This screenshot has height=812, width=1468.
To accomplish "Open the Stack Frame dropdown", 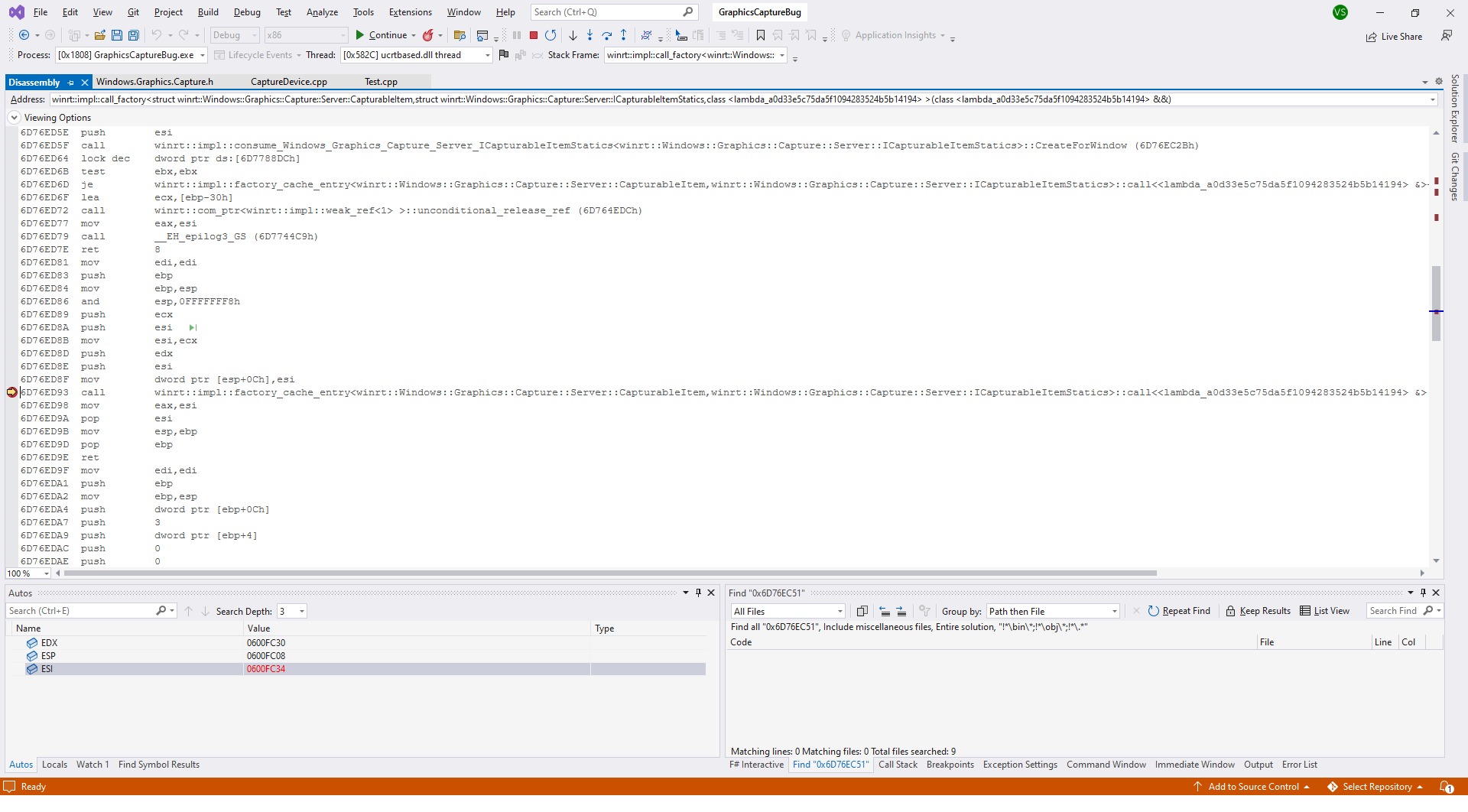I will 781,54.
